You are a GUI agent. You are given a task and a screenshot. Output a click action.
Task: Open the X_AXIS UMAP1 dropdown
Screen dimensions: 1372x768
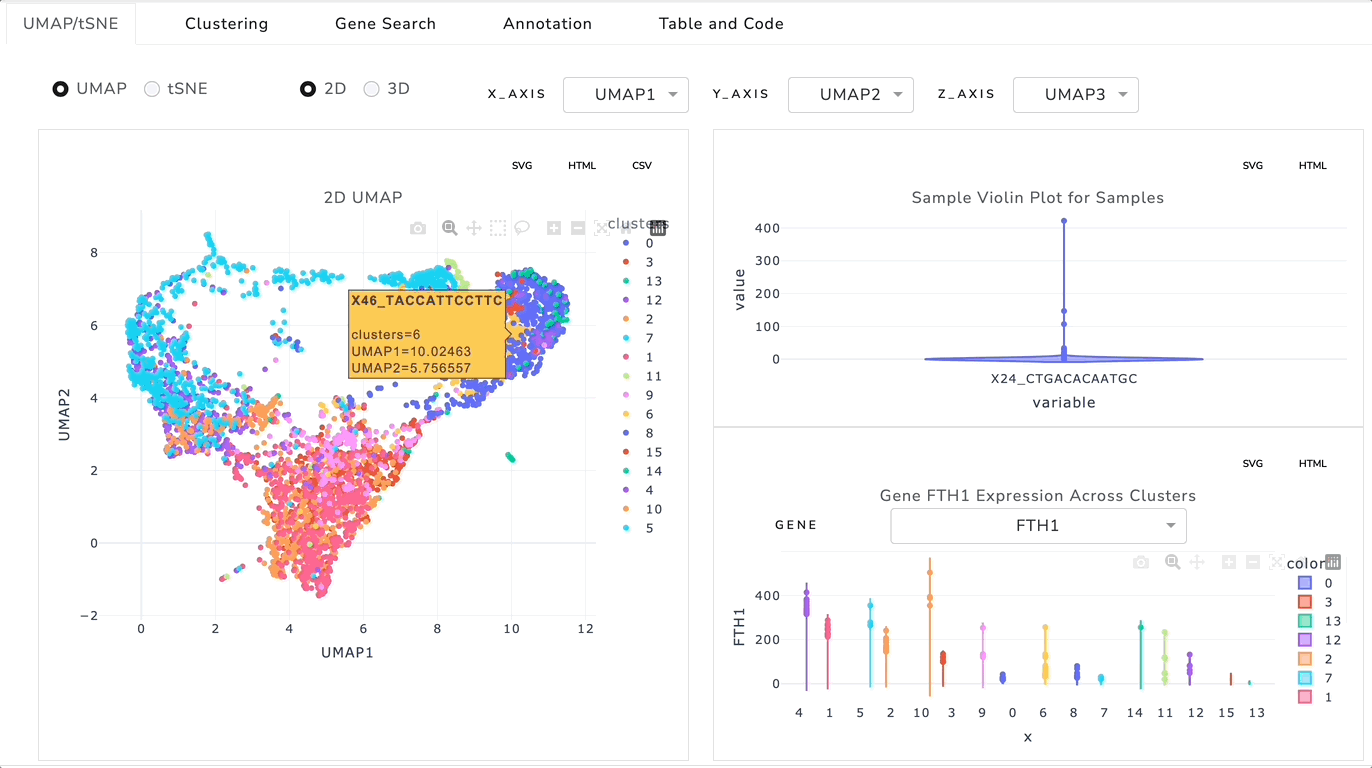(x=626, y=95)
